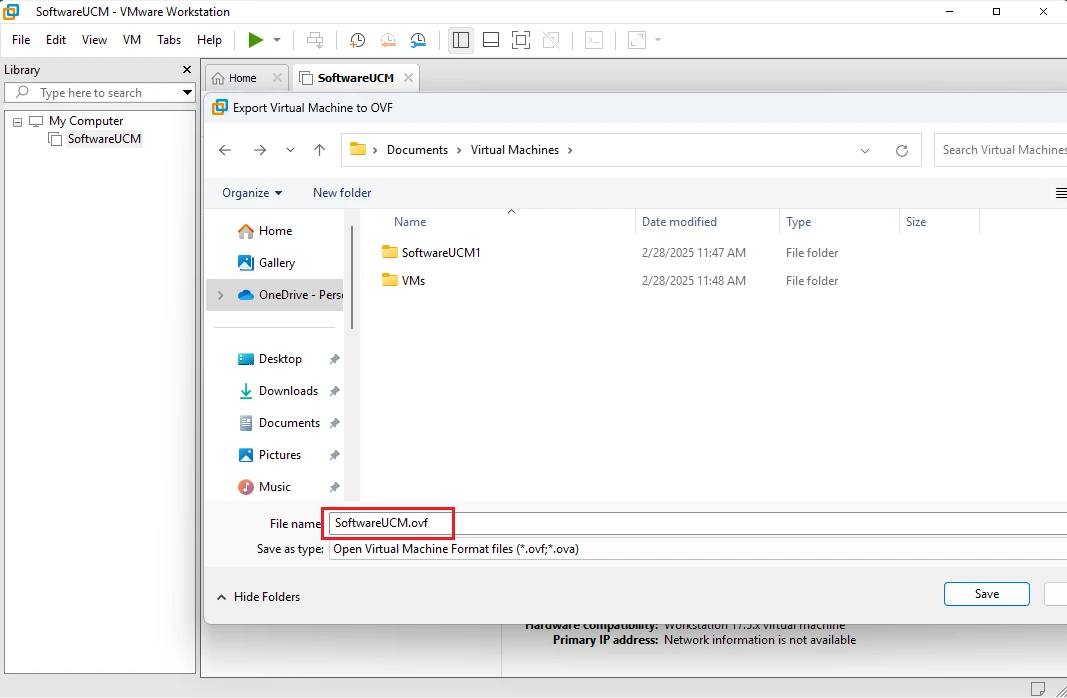Open the VM menu
The height and width of the screenshot is (698, 1067).
point(132,40)
